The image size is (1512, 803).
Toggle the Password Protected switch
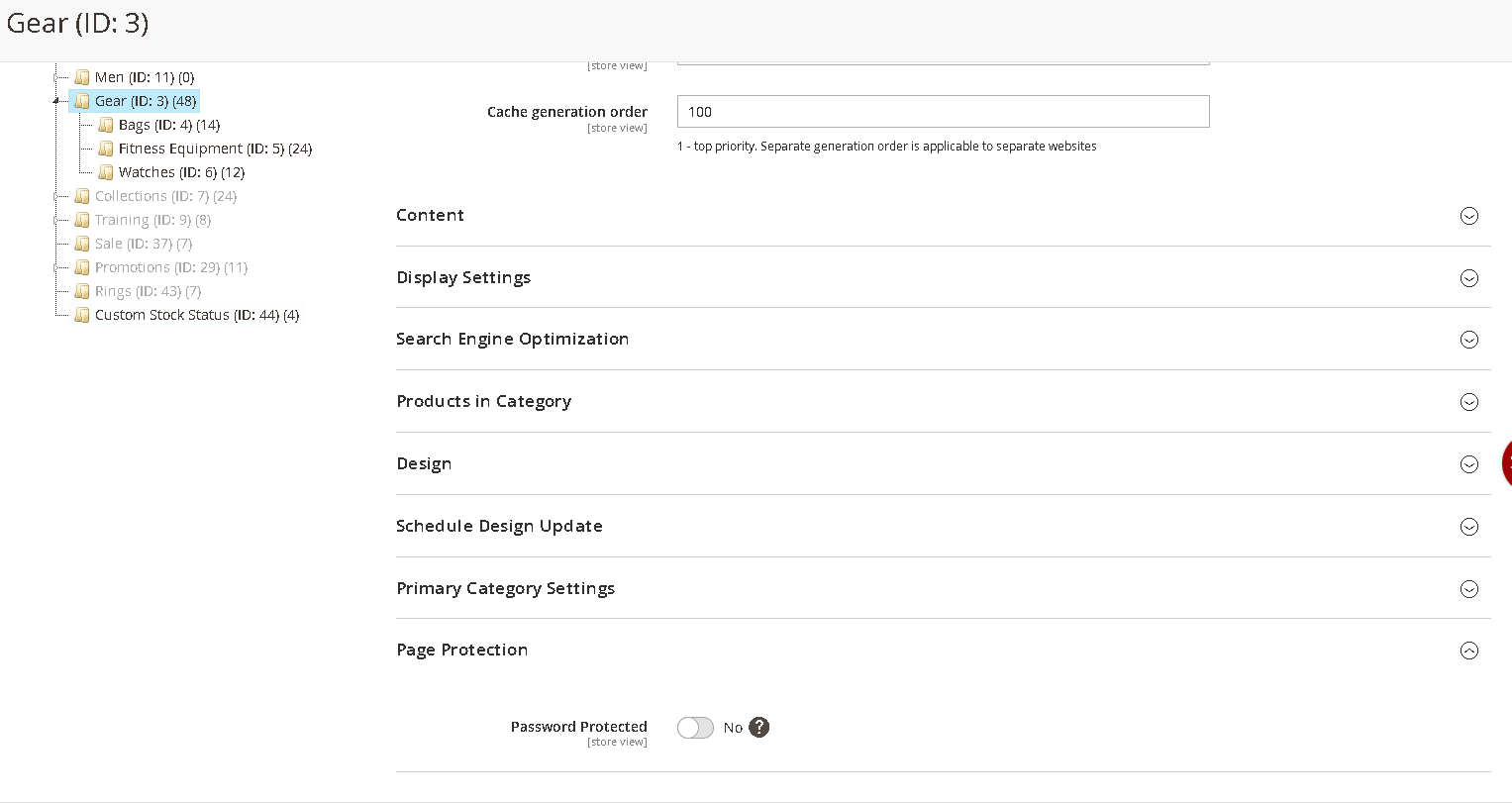tap(695, 728)
